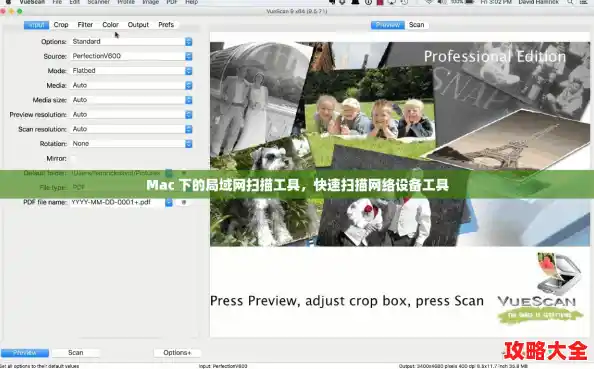Open the Mode dropdown showing Flatbed
The height and width of the screenshot is (369, 594).
click(x=131, y=71)
